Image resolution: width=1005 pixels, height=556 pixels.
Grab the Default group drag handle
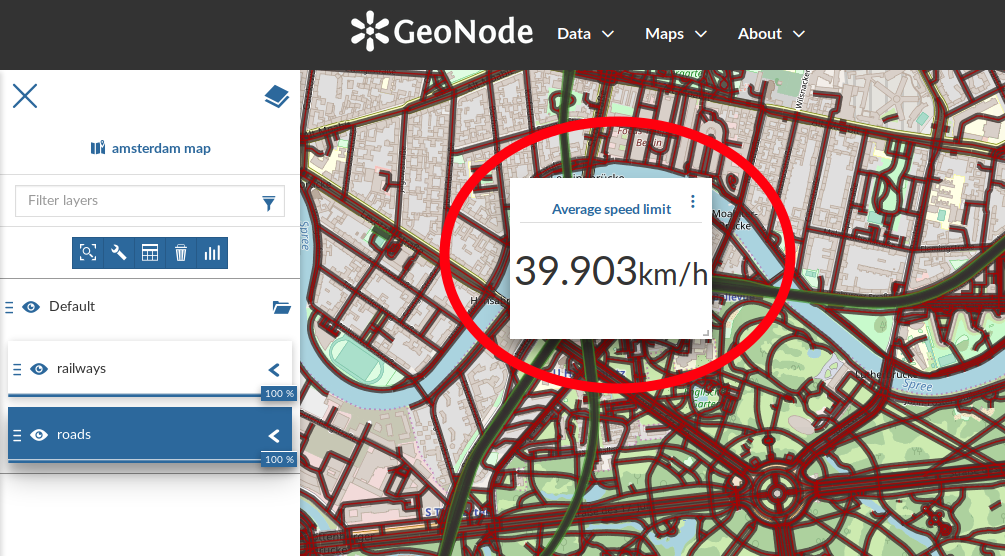point(9,307)
